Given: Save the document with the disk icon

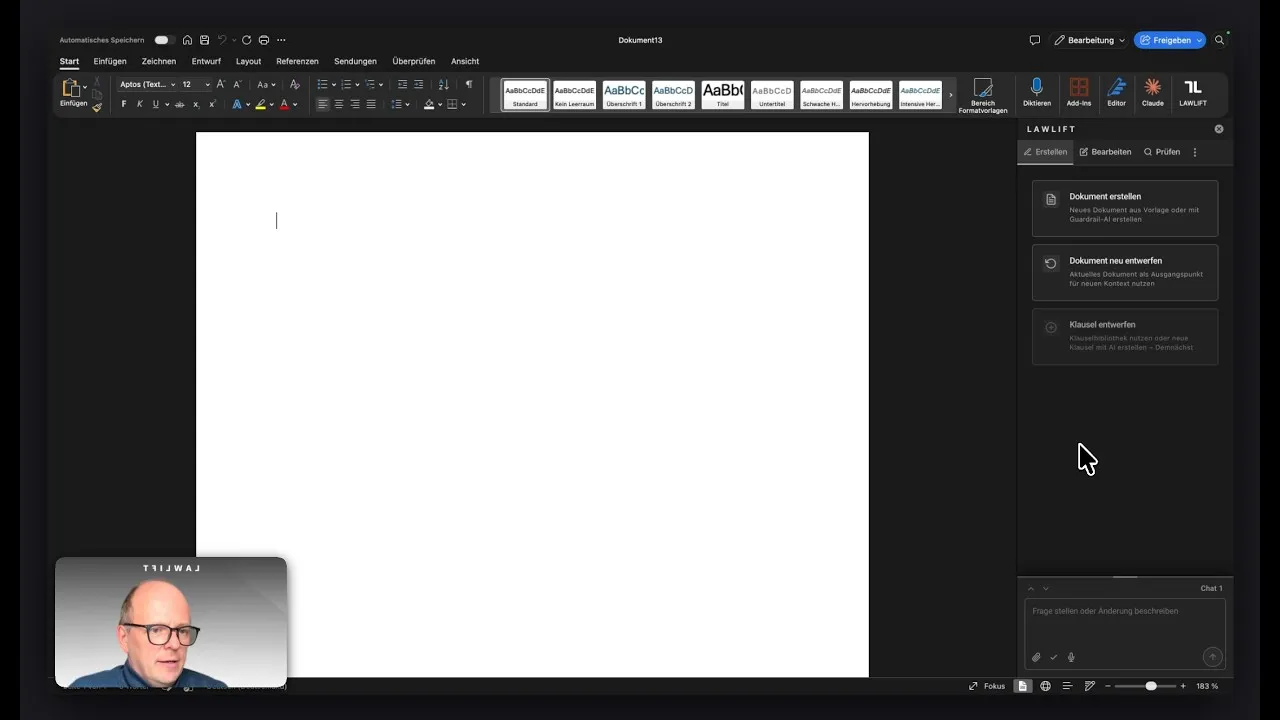Looking at the screenshot, I should (x=204, y=40).
